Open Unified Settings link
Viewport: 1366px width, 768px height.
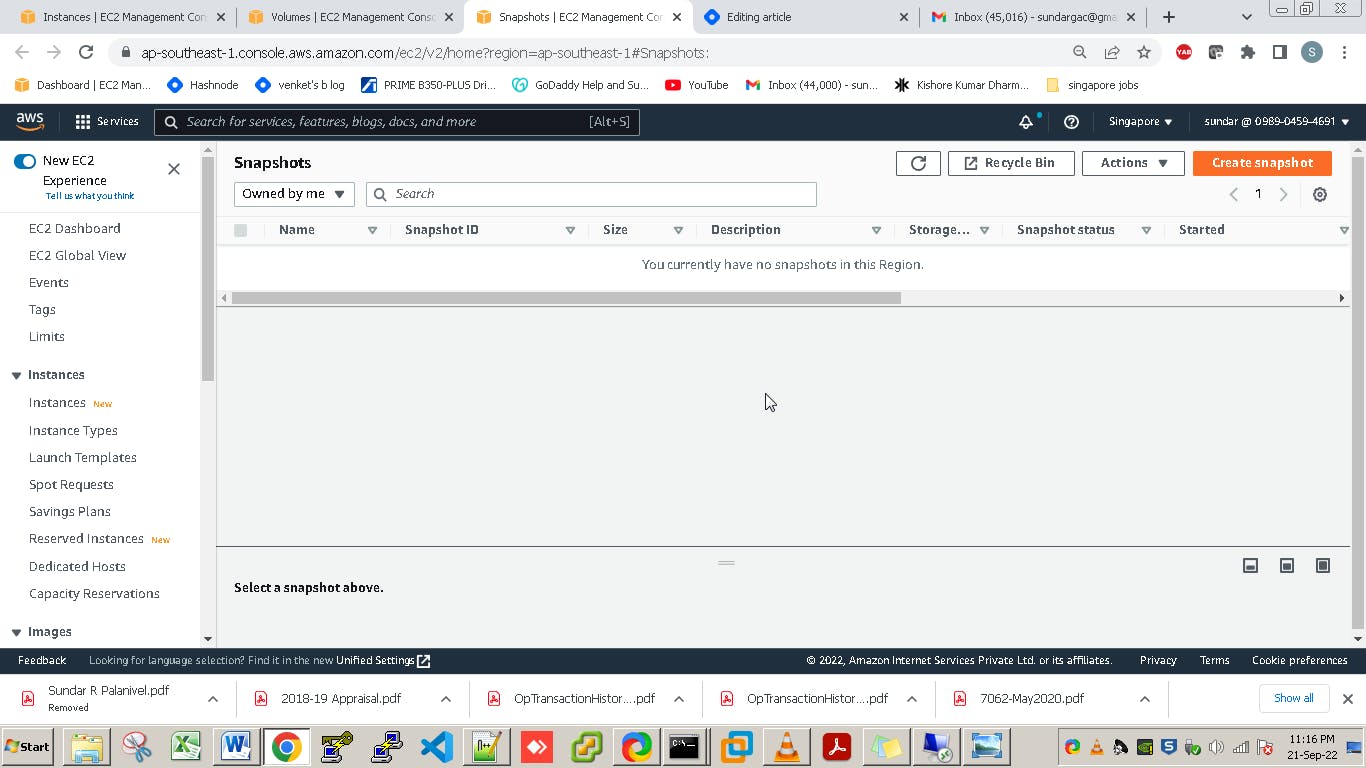[x=383, y=661]
